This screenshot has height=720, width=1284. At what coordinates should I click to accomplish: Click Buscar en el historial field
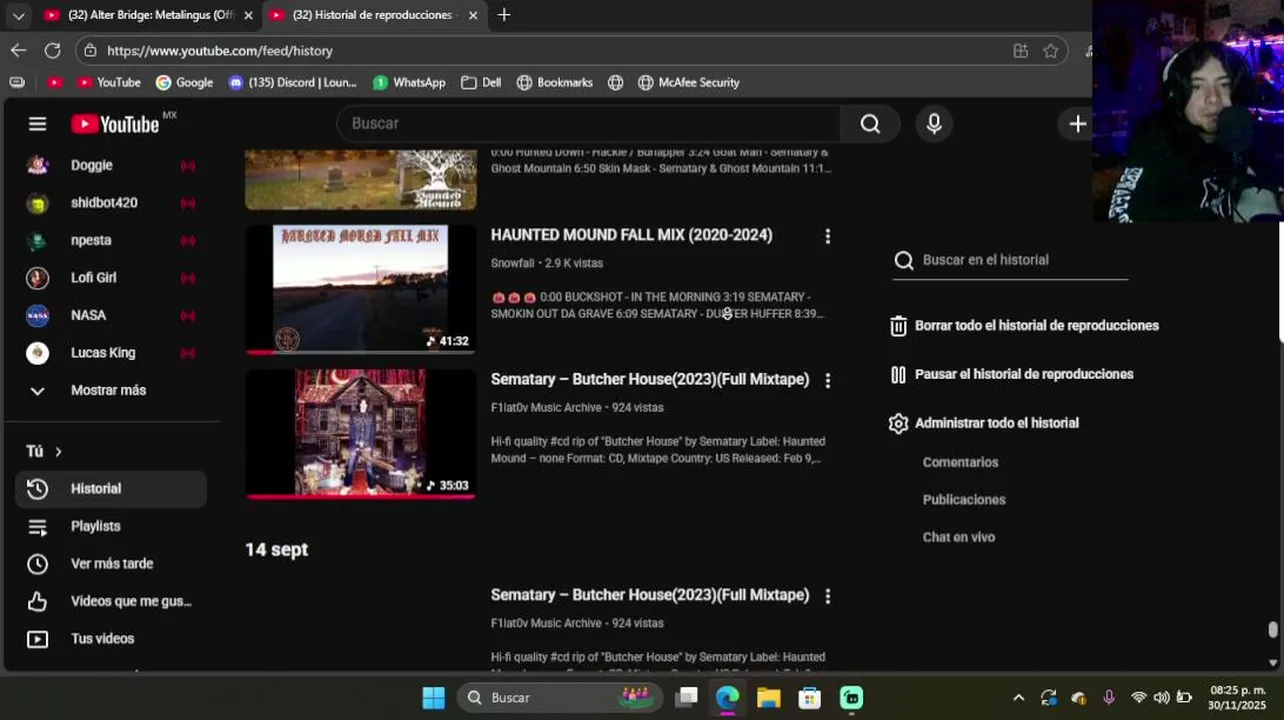pos(1010,260)
